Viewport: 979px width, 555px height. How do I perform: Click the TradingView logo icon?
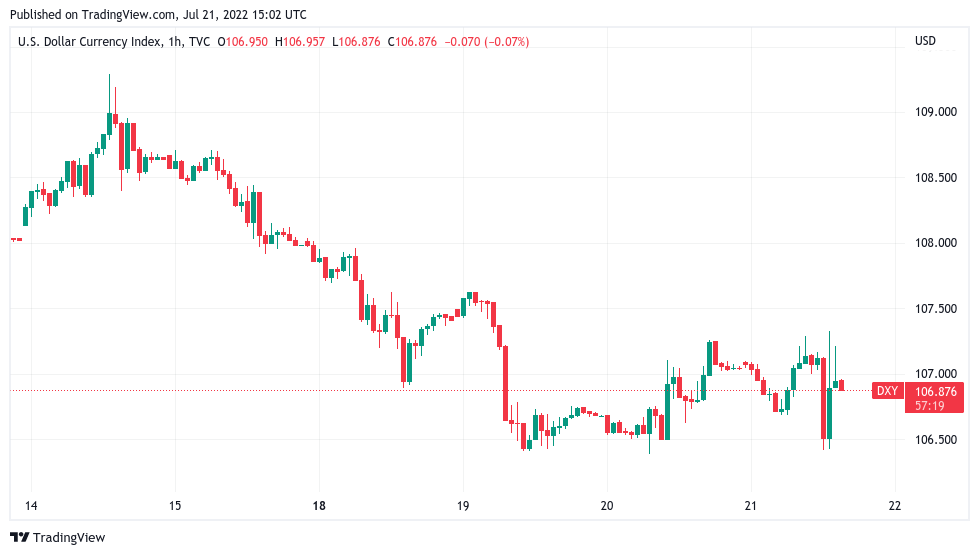click(20, 537)
